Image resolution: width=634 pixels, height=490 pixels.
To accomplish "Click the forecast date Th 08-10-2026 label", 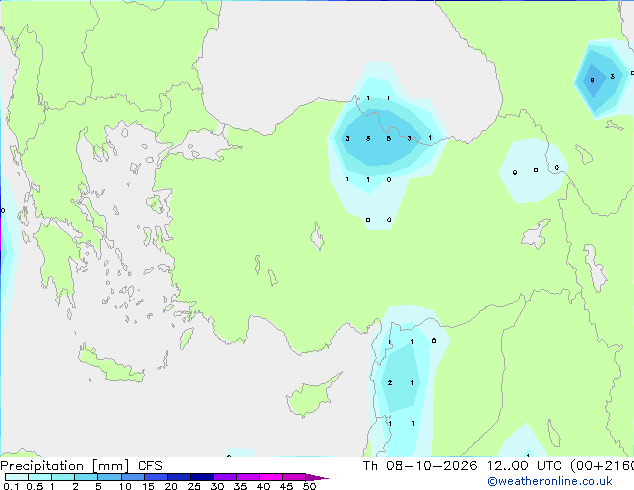I will pos(420,465).
